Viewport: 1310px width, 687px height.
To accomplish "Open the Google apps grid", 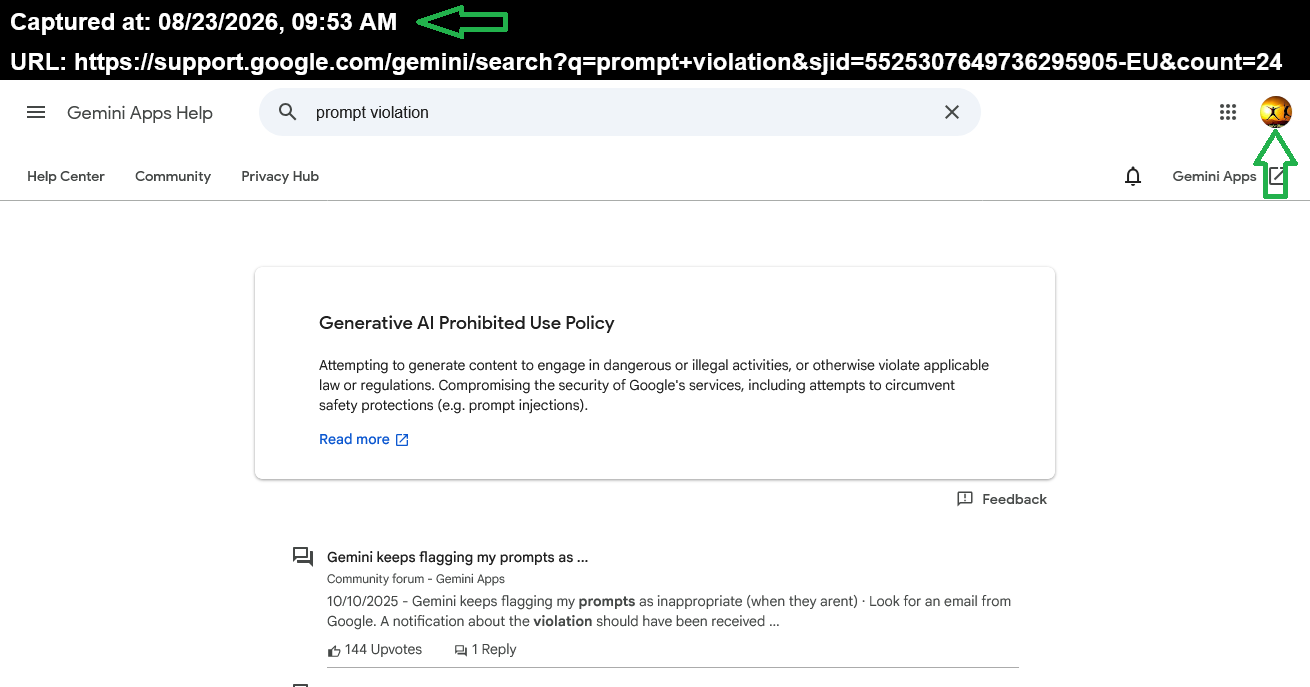I will point(1228,112).
